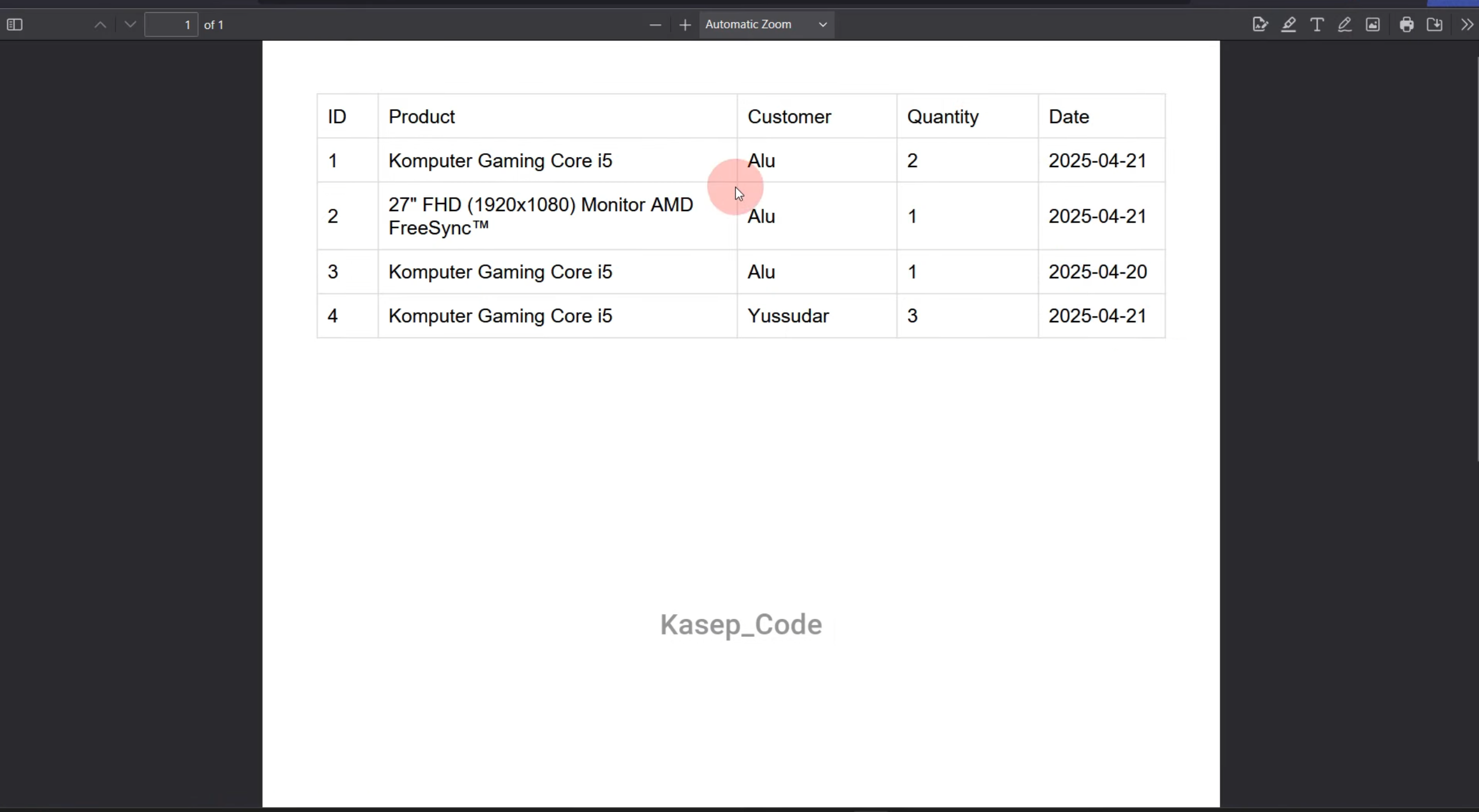Click the Date column header

tap(1069, 117)
